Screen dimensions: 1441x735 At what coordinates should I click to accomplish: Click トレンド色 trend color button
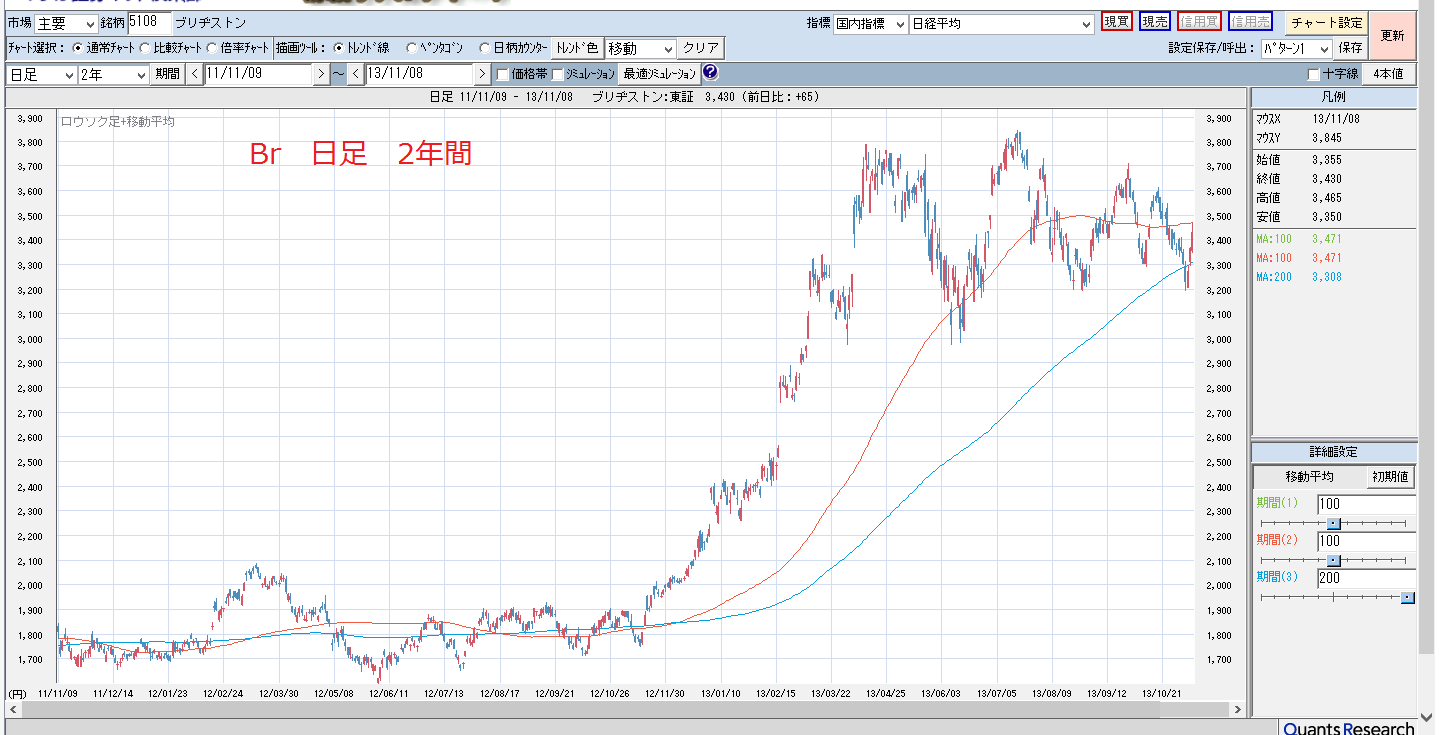[x=577, y=48]
